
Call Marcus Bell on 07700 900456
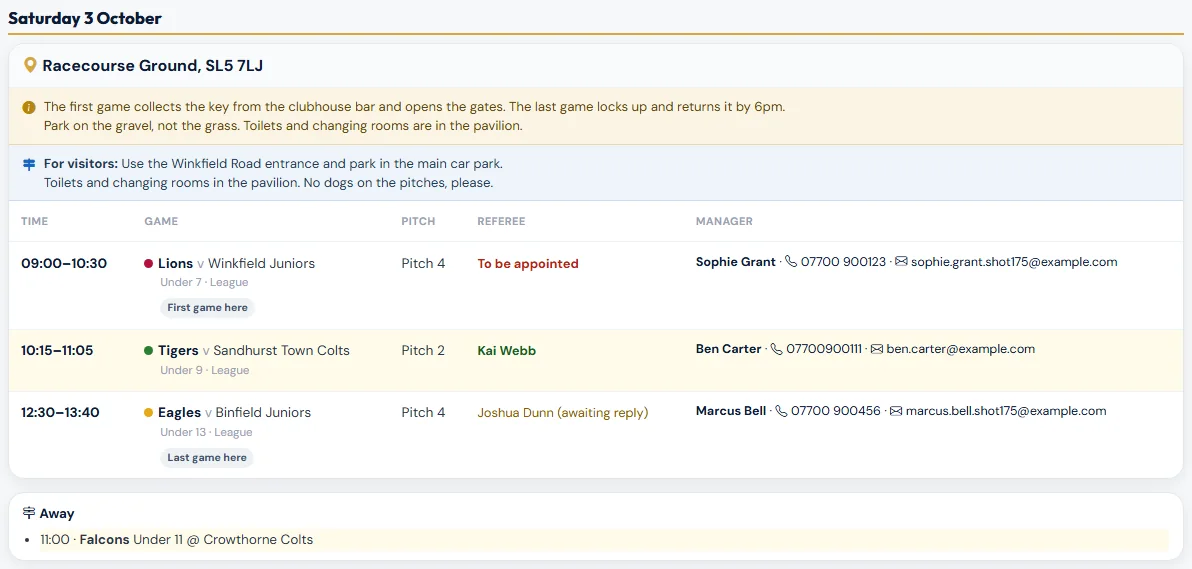pos(835,411)
